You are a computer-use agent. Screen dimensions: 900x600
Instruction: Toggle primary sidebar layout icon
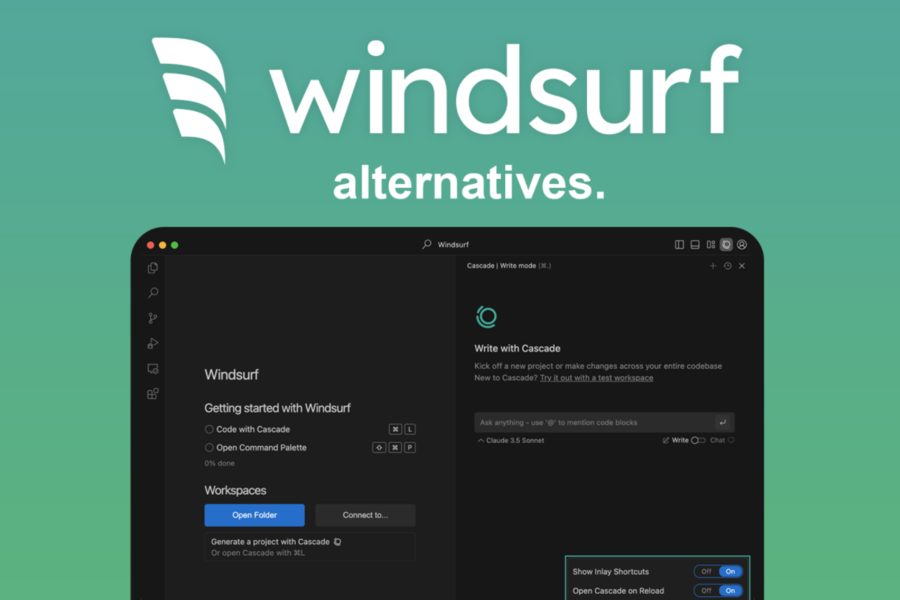(x=679, y=245)
